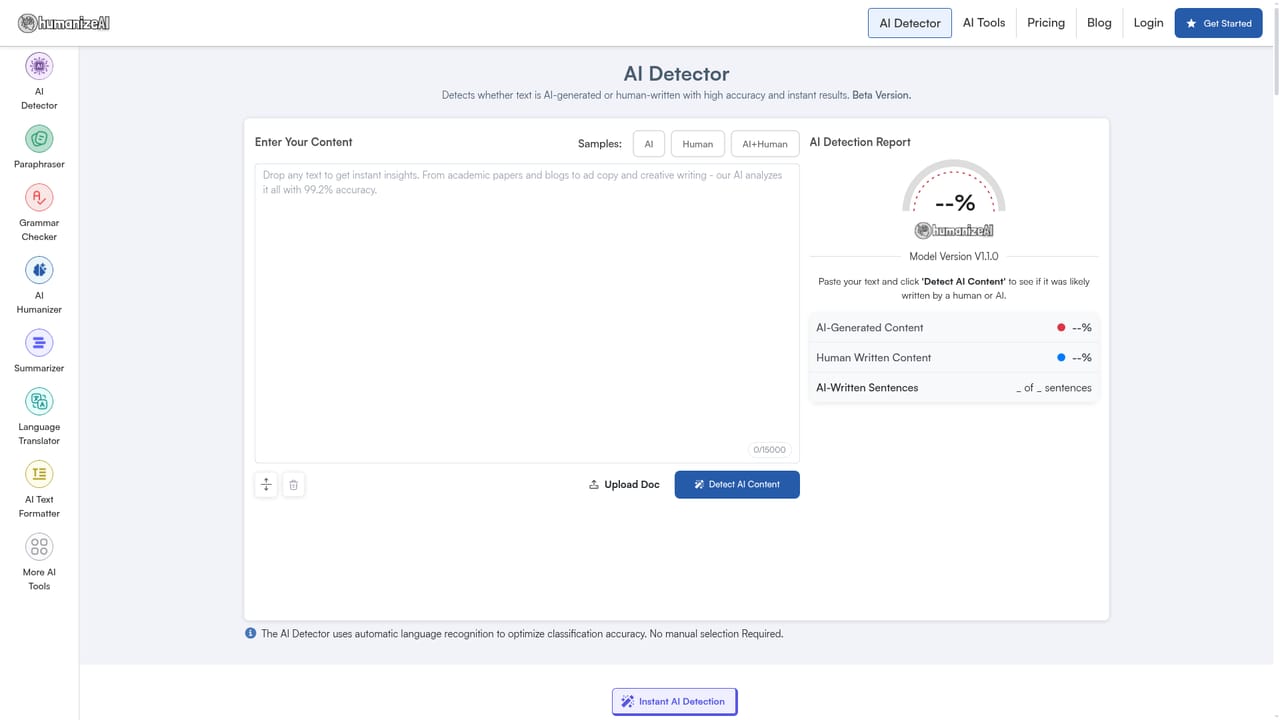
Task: Click the Detect AI Content button
Action: pyautogui.click(x=737, y=485)
